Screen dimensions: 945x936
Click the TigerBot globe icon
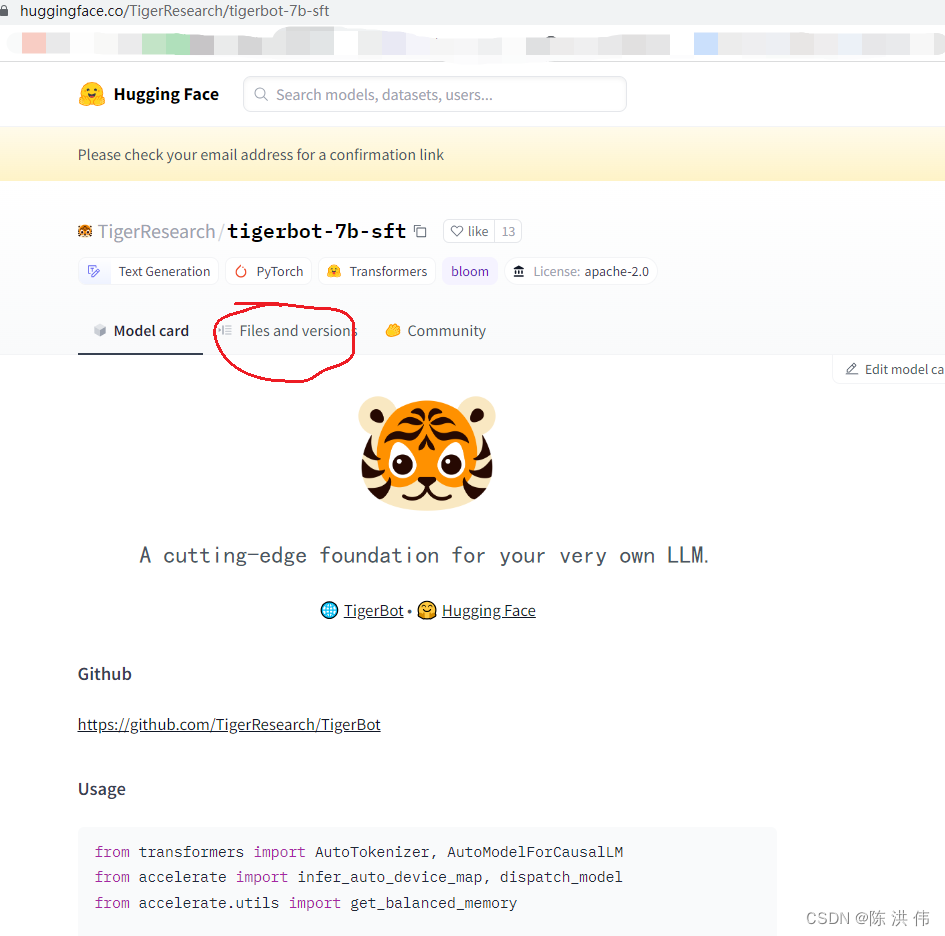click(x=329, y=610)
